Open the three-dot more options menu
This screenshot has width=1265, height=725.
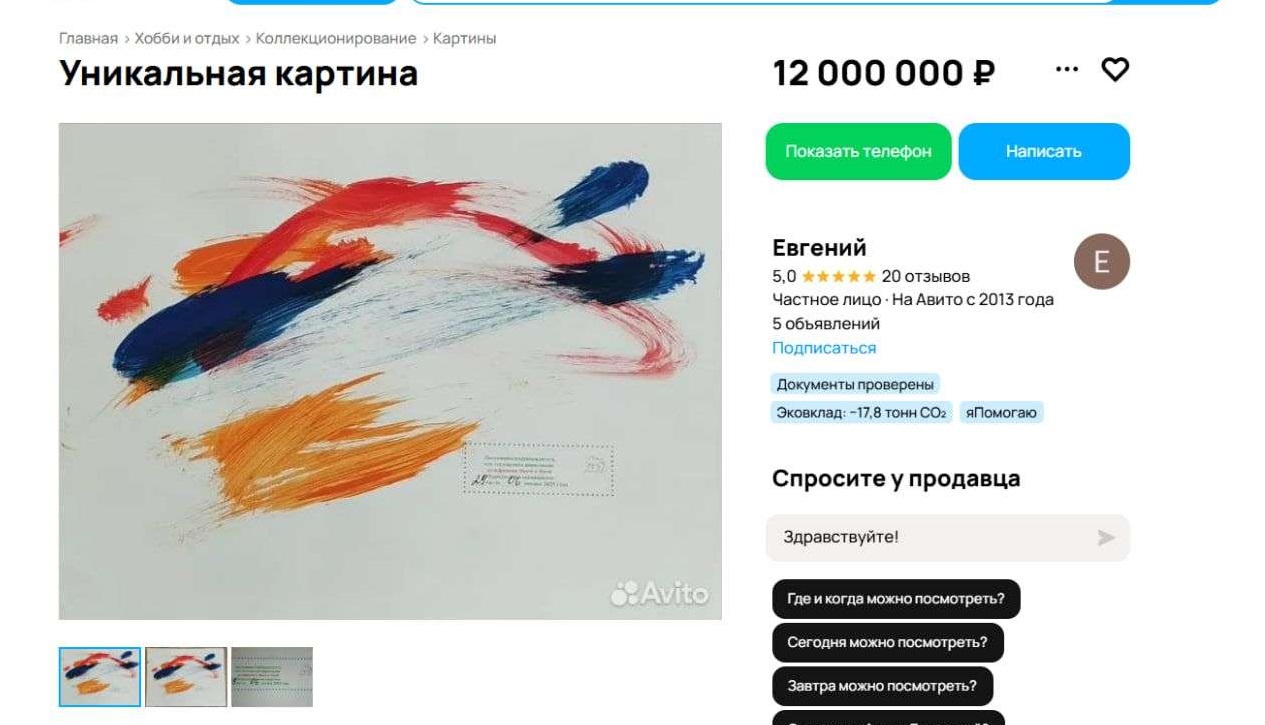pyautogui.click(x=1067, y=70)
